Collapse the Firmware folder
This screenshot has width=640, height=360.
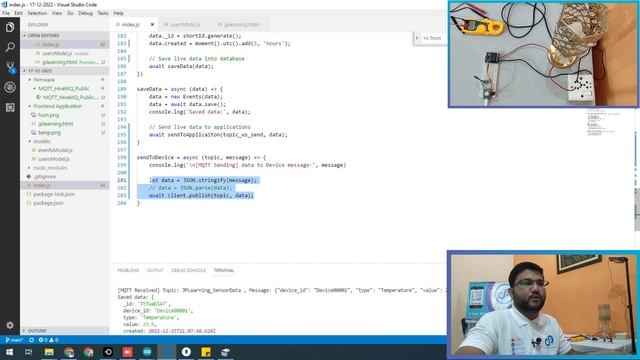click(30, 80)
